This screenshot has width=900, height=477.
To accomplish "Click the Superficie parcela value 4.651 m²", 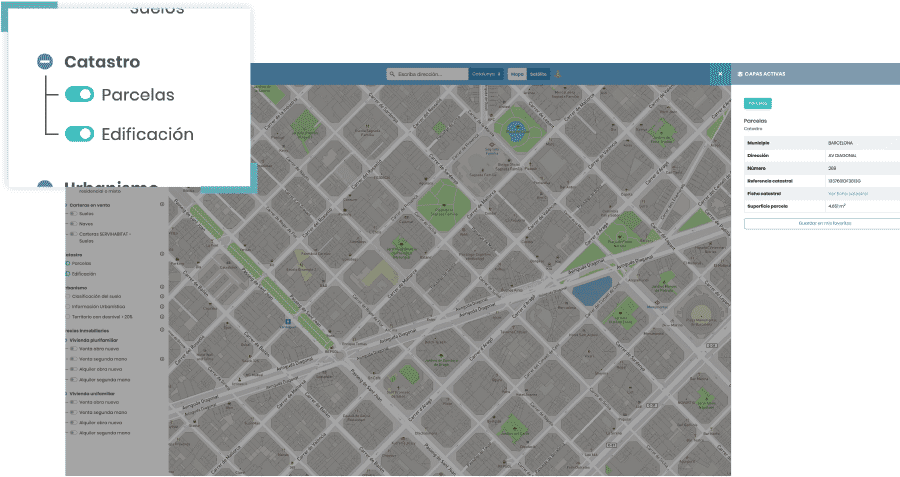I will click(837, 205).
